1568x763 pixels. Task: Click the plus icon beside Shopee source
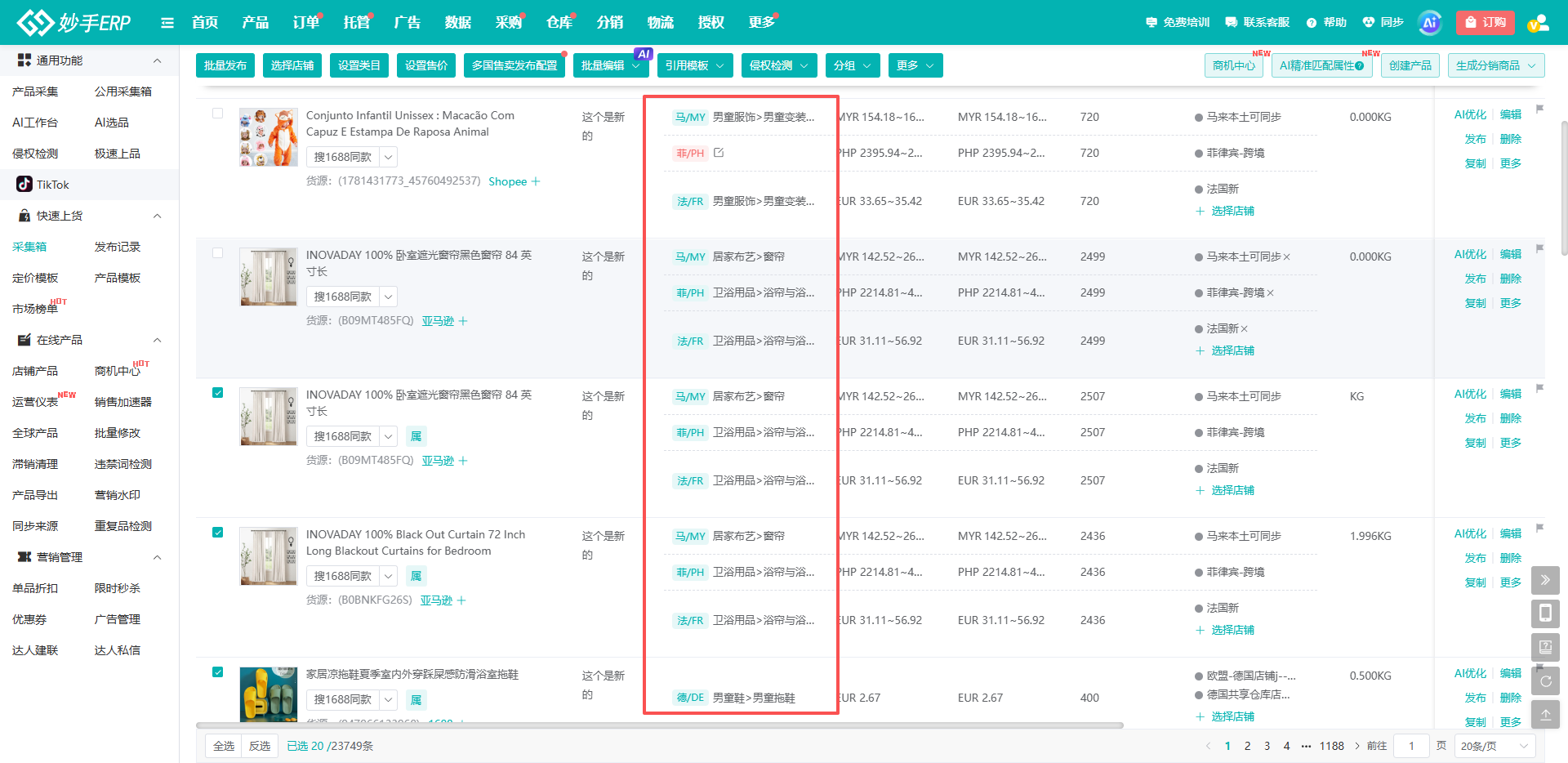(x=536, y=181)
